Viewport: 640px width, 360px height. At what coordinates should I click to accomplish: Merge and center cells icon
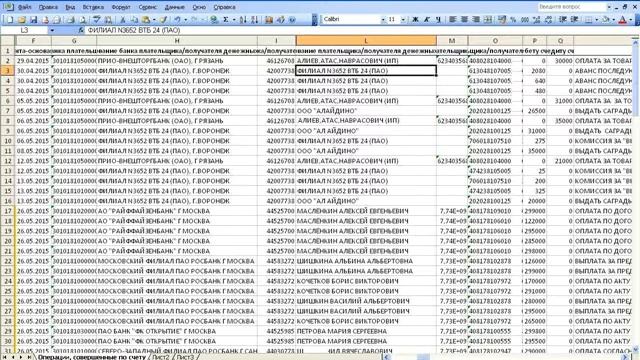[488, 20]
